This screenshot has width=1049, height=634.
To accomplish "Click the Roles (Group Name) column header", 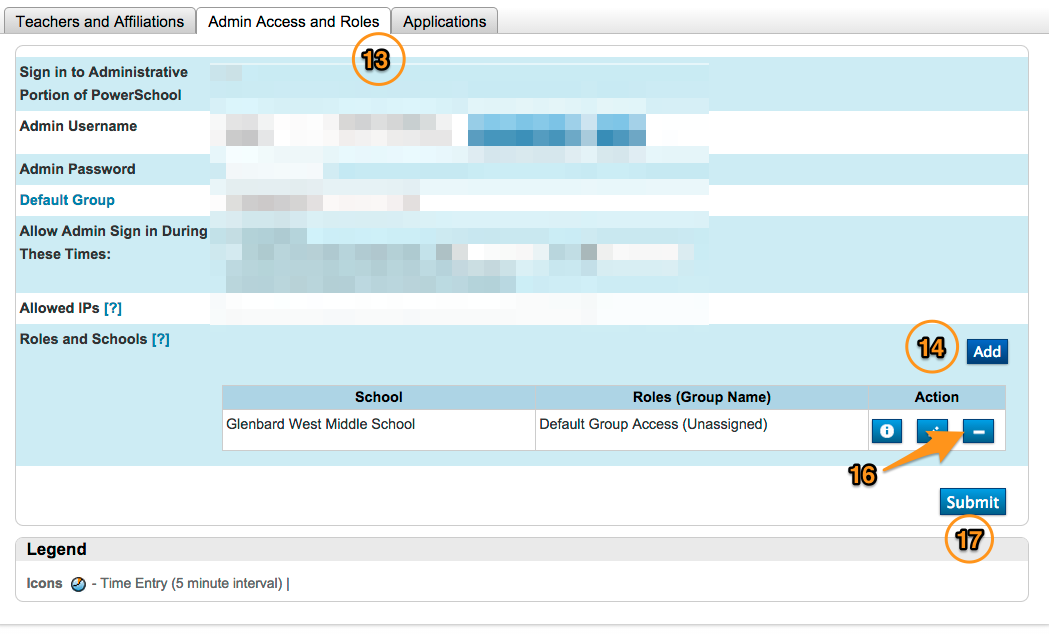I will (x=701, y=397).
